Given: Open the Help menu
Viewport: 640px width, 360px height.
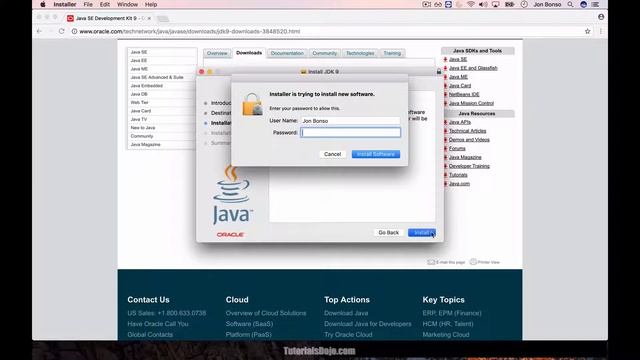Looking at the screenshot, I should point(151,4).
